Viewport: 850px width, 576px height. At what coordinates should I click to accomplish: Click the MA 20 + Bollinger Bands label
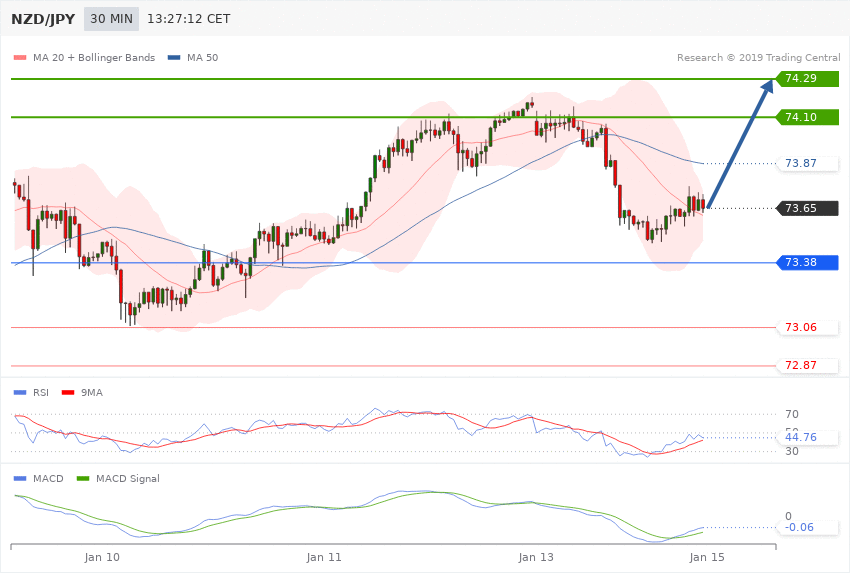(x=94, y=57)
